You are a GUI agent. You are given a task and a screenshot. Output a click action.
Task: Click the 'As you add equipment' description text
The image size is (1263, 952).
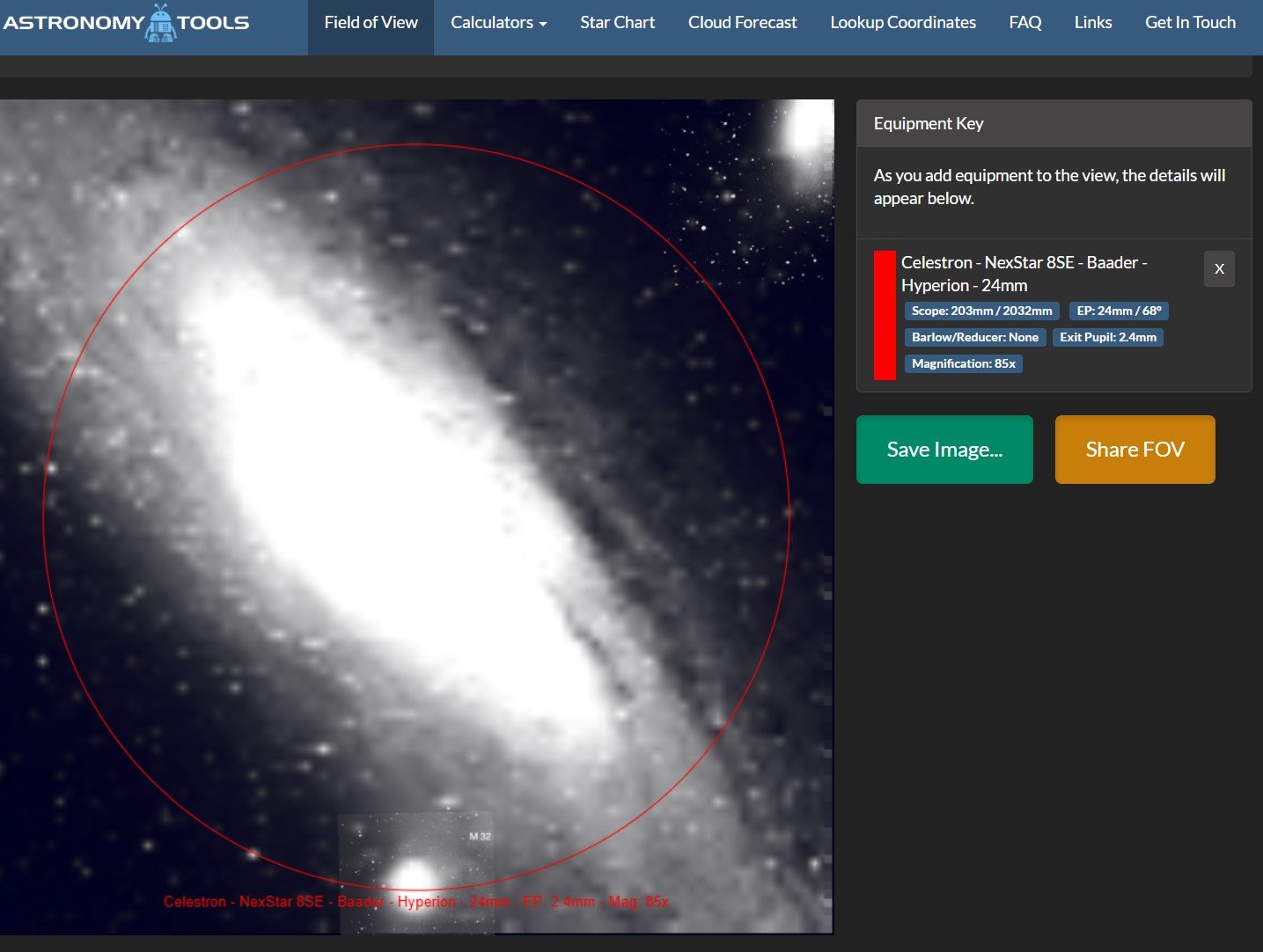[x=1049, y=187]
